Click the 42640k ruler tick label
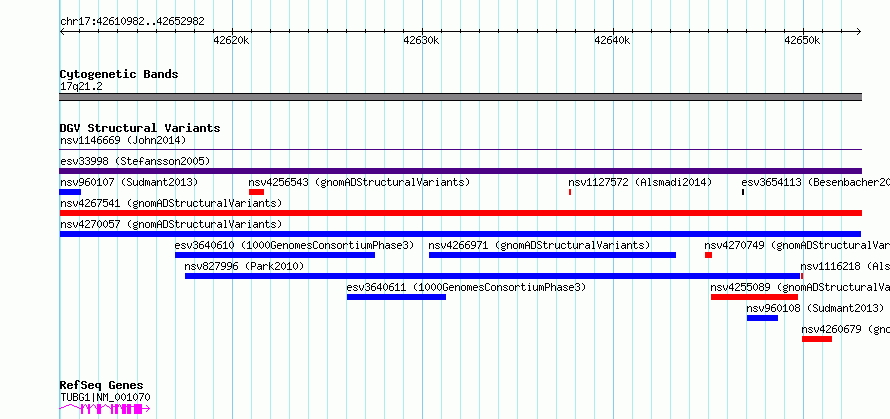The image size is (890, 419). pos(612,41)
